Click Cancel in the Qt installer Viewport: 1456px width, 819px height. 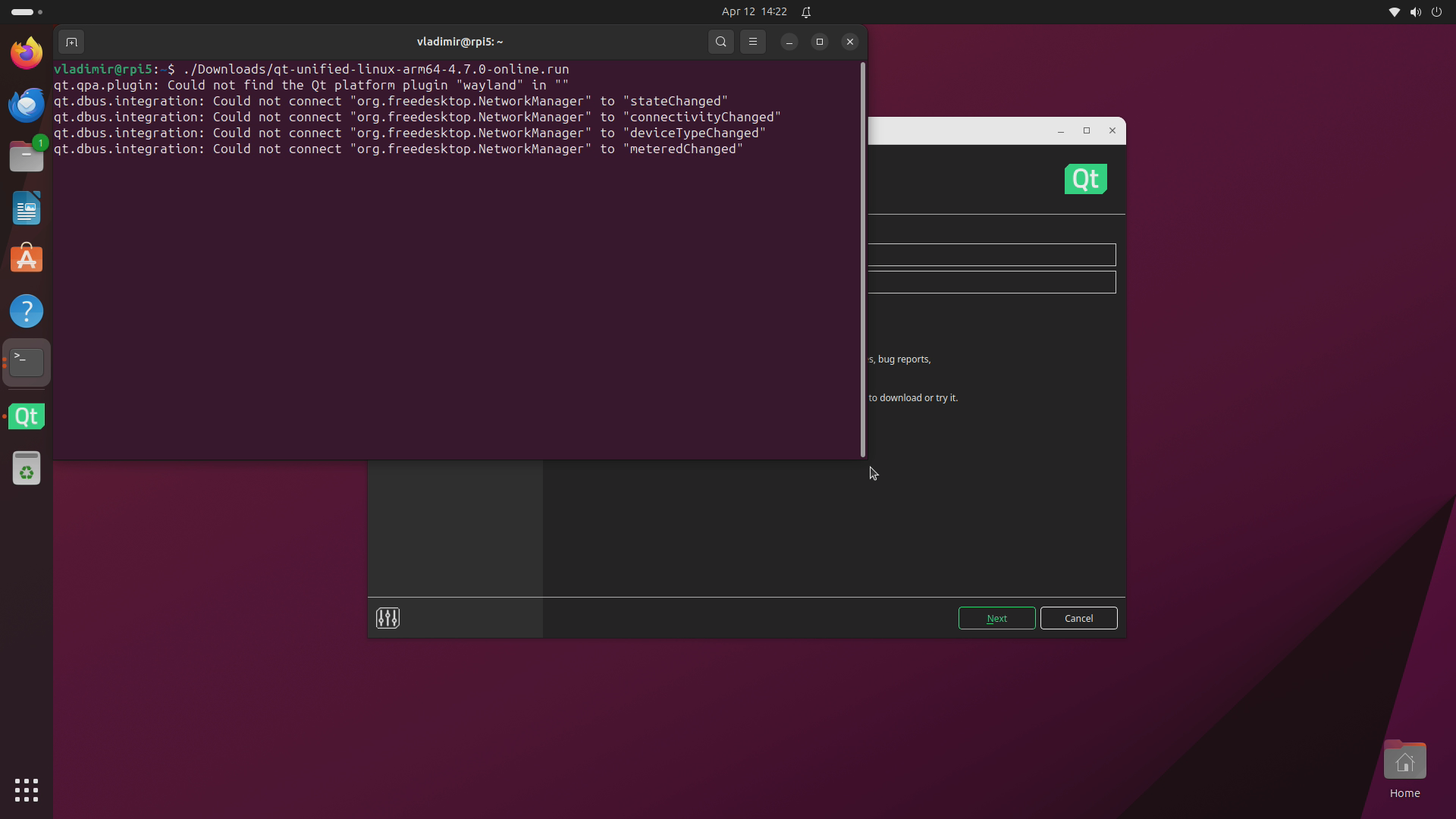point(1078,618)
